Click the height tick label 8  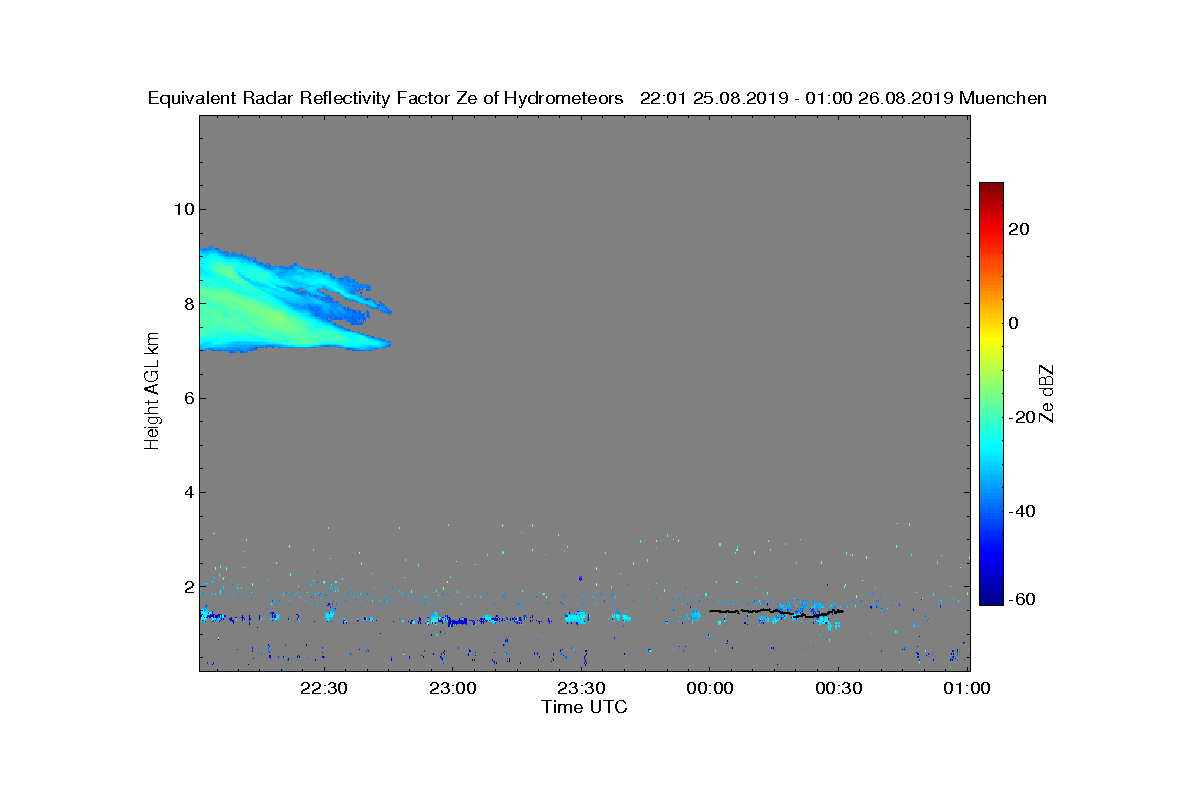pos(188,303)
